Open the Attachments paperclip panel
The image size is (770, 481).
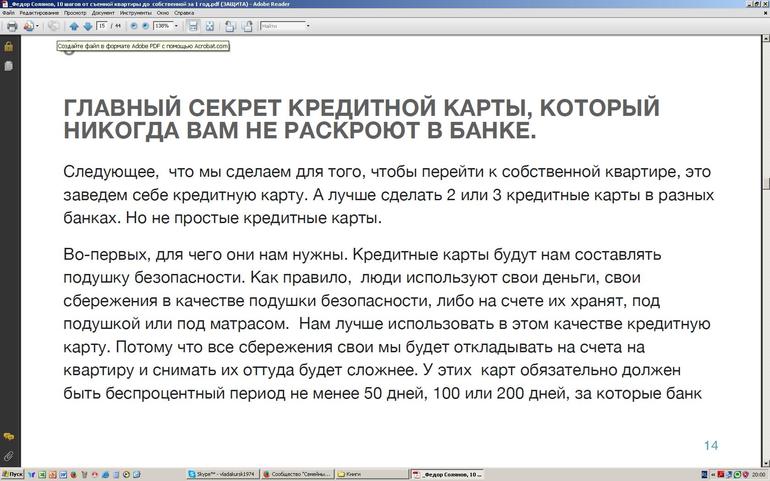click(8, 455)
